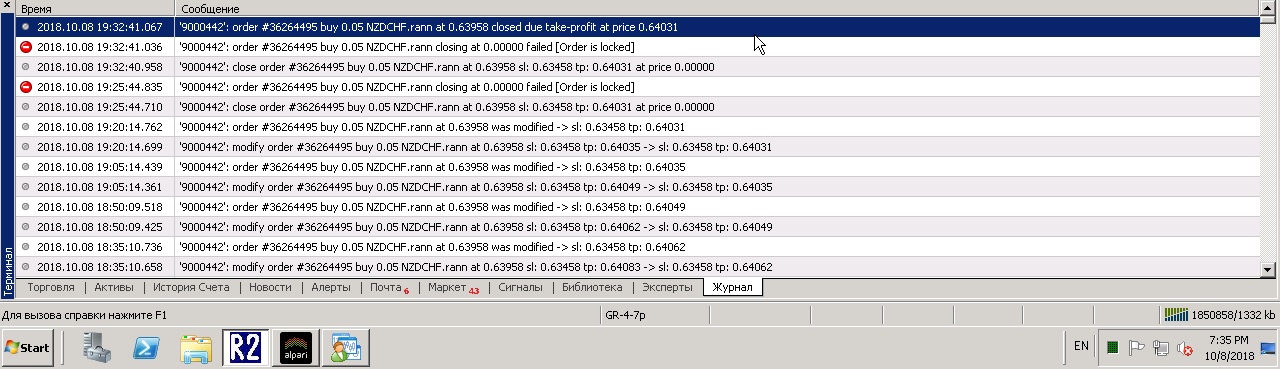Open the Почта tab
1280x369 pixels.
tap(389, 287)
